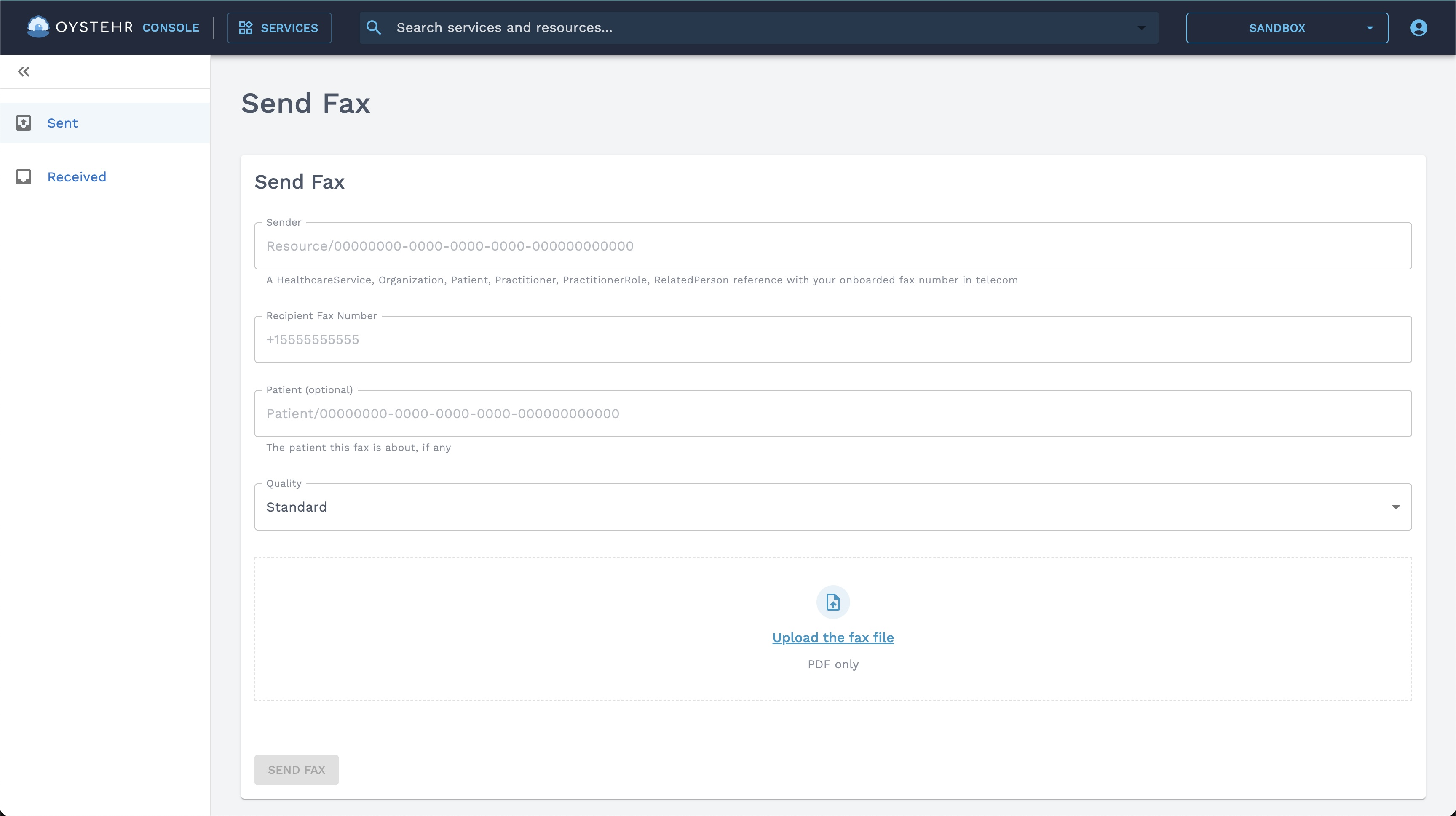Open the Received faxes section

(105, 177)
